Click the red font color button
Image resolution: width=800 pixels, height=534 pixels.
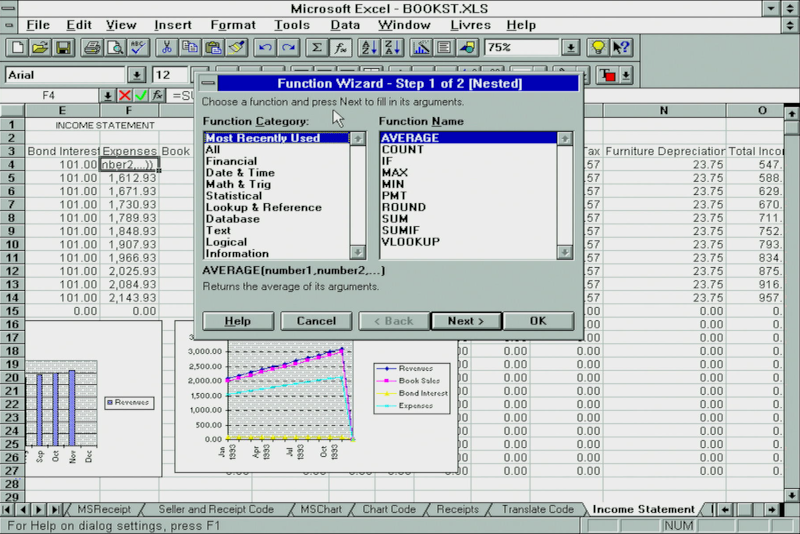[x=607, y=75]
